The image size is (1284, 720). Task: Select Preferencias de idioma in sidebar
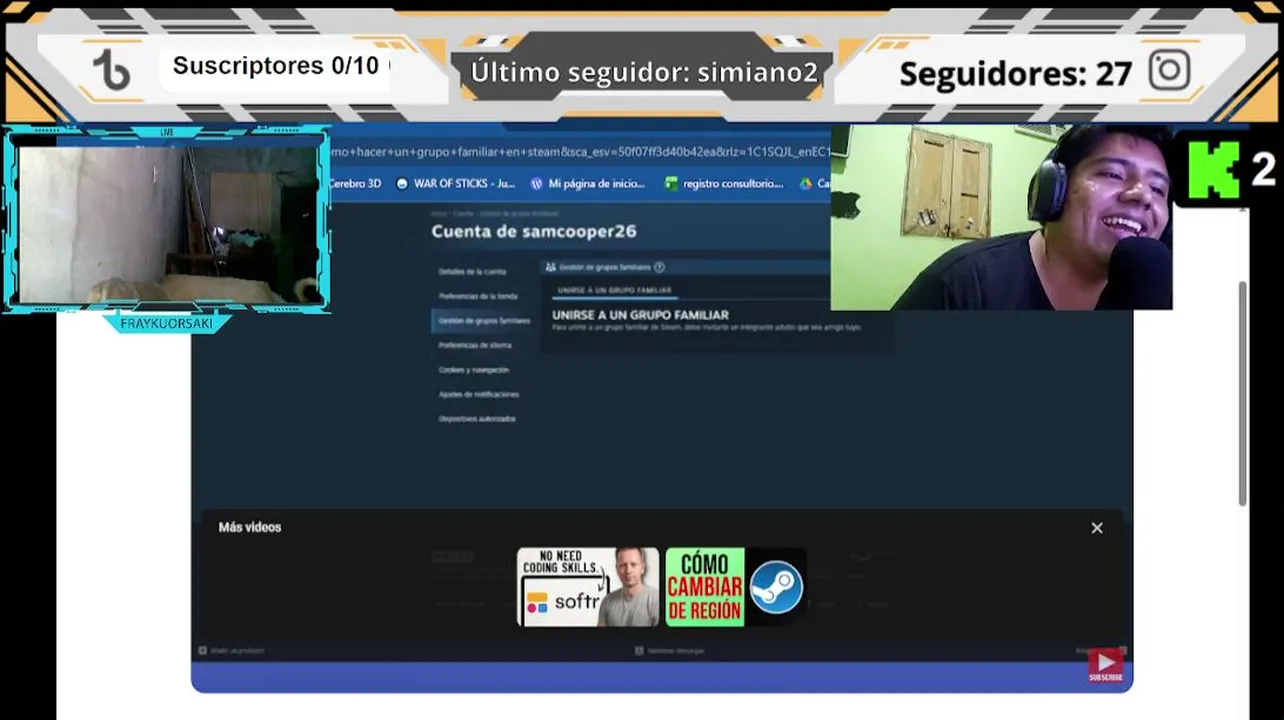click(x=475, y=345)
